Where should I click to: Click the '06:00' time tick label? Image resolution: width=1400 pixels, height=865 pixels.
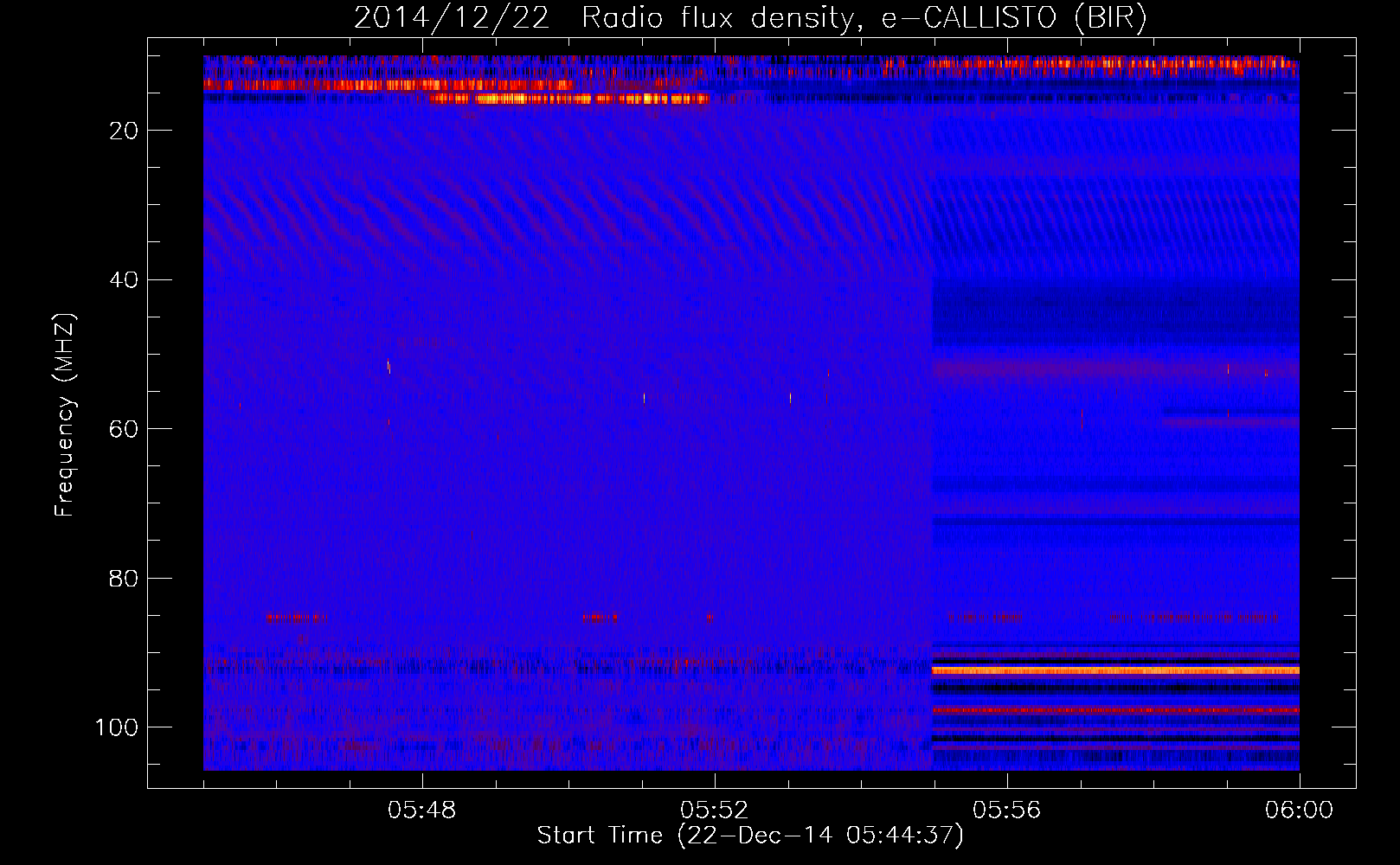(x=1299, y=811)
